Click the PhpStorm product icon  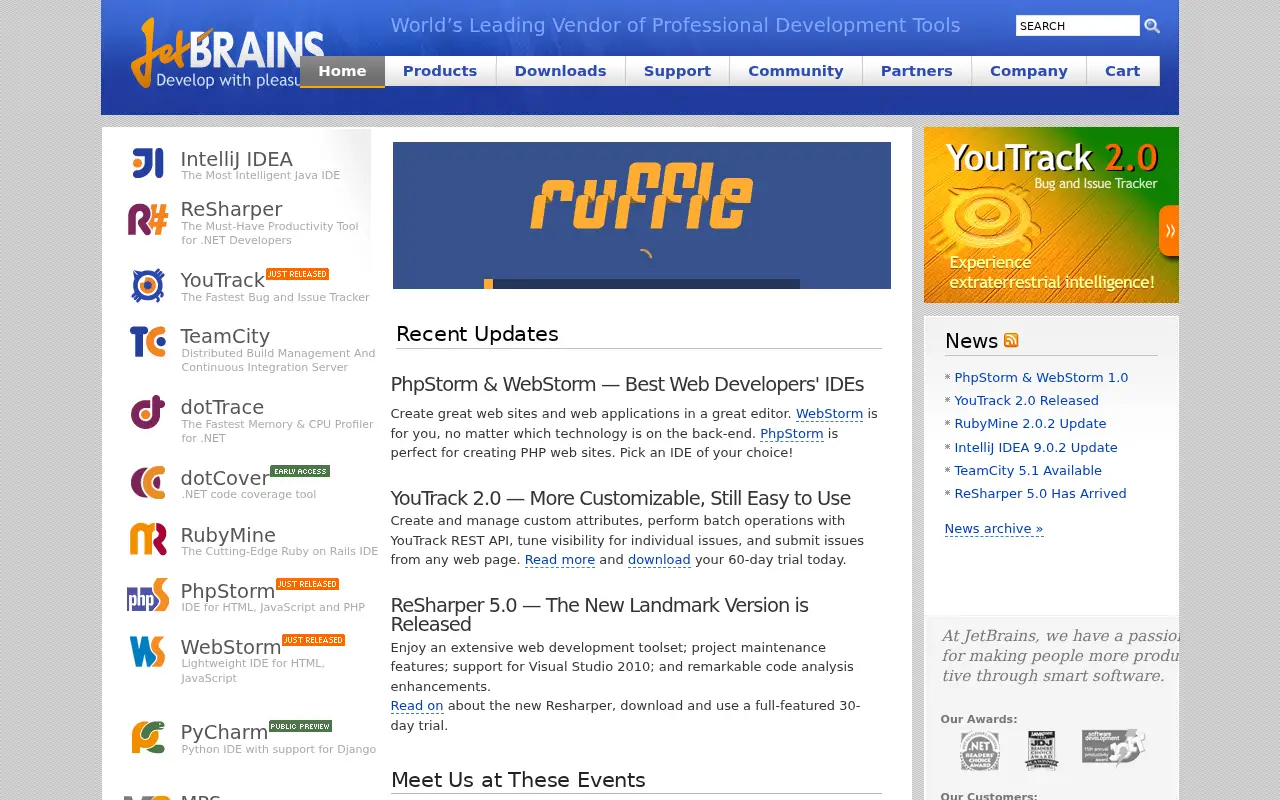point(148,595)
